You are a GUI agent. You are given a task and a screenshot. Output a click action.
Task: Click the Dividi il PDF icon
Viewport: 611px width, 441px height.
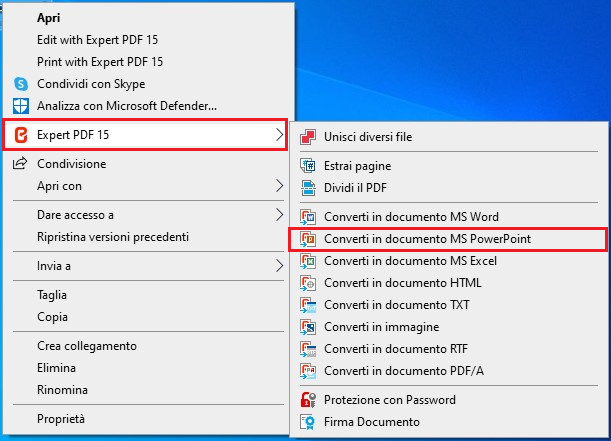tap(308, 188)
